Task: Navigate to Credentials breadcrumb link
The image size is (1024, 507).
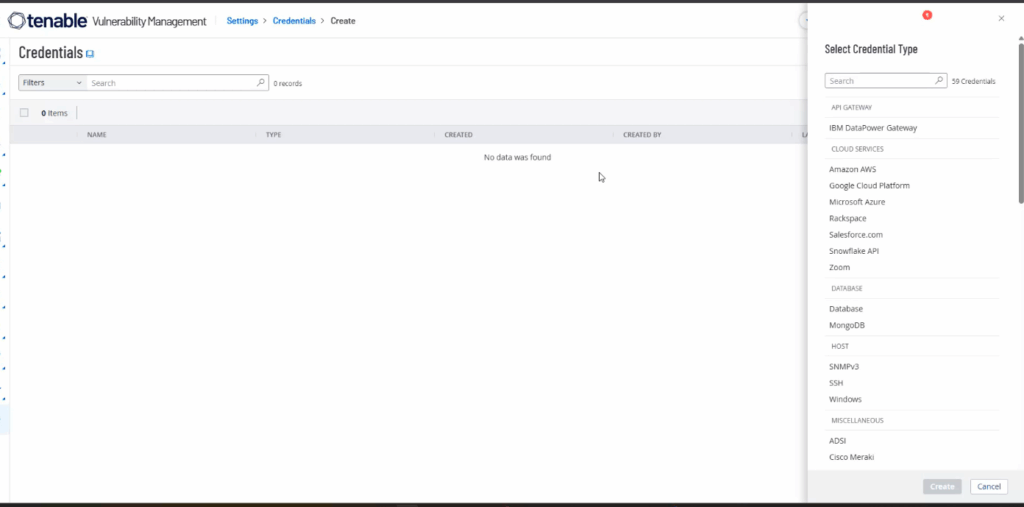Action: [x=294, y=21]
